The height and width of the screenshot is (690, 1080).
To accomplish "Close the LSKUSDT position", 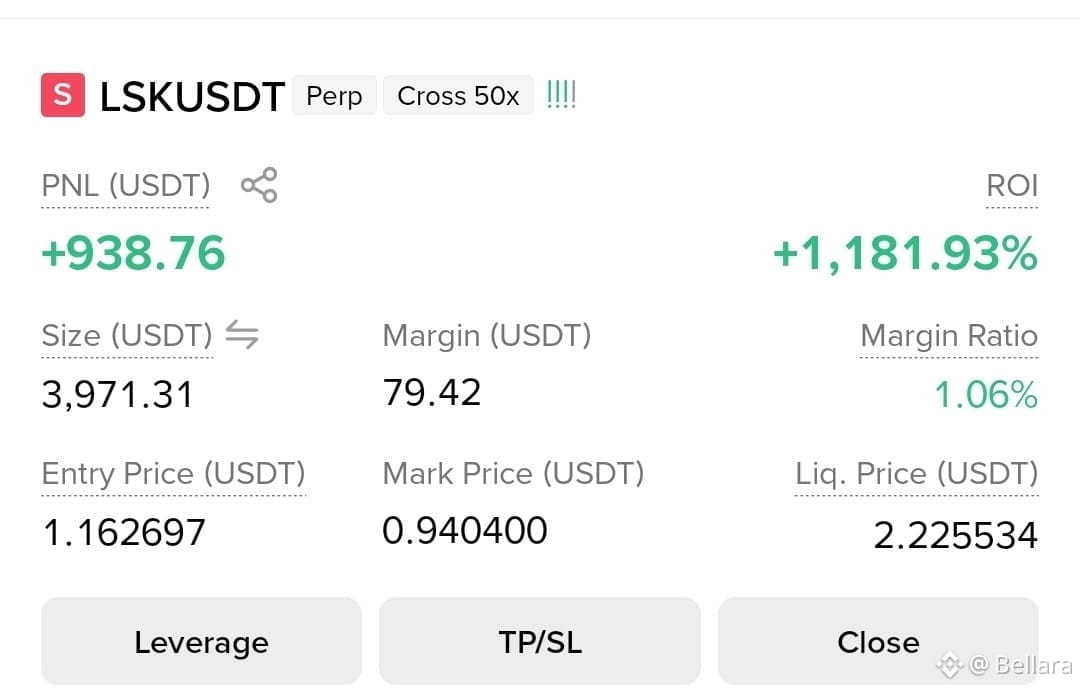I will tap(878, 641).
